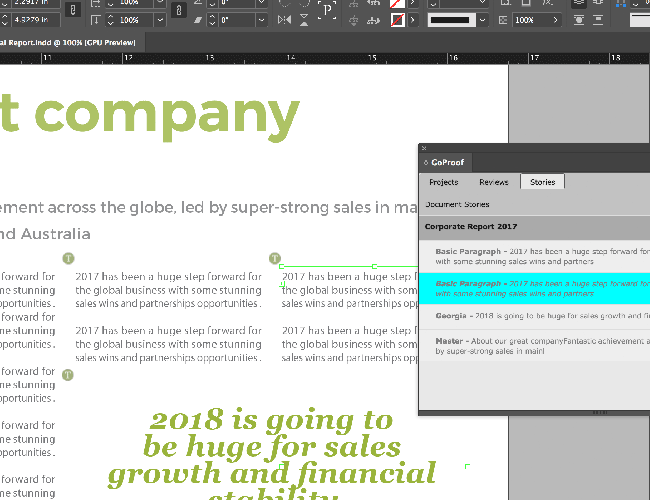This screenshot has width=650, height=500.
Task: Click the constrain width and height link icon
Action: tap(73, 11)
